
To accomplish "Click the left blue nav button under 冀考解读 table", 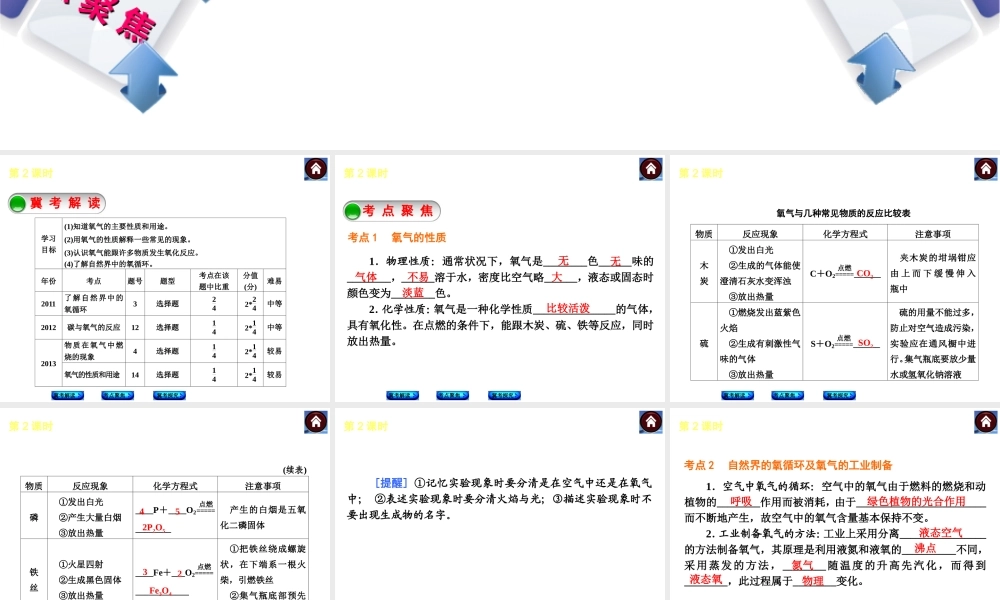I will [68, 395].
